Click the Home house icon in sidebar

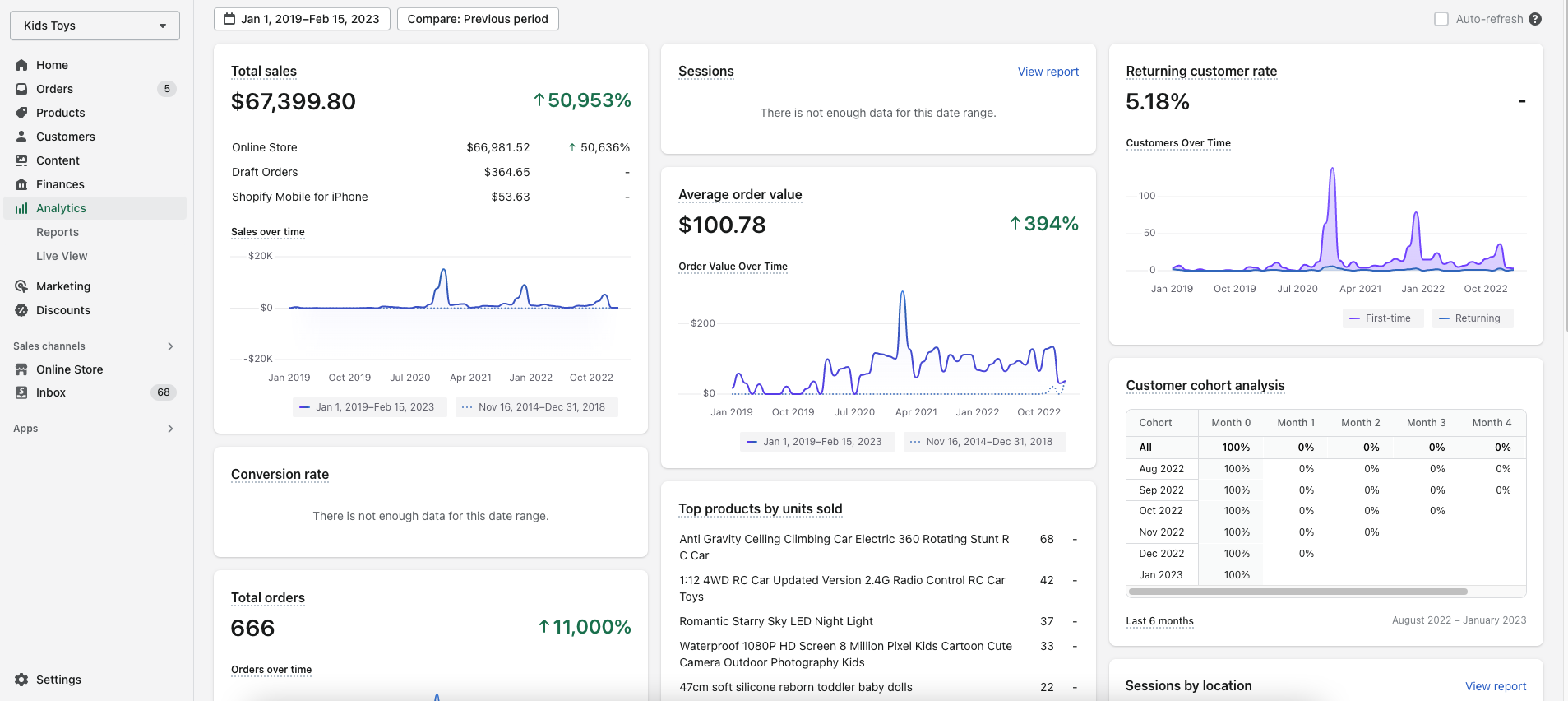21,65
